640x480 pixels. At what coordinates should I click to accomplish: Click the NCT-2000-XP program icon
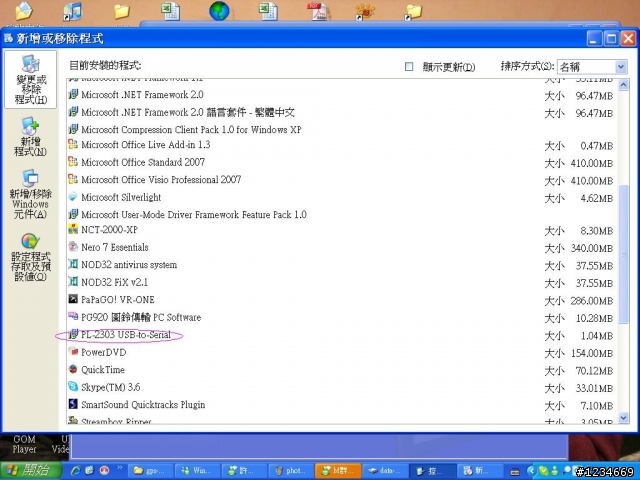(x=73, y=229)
